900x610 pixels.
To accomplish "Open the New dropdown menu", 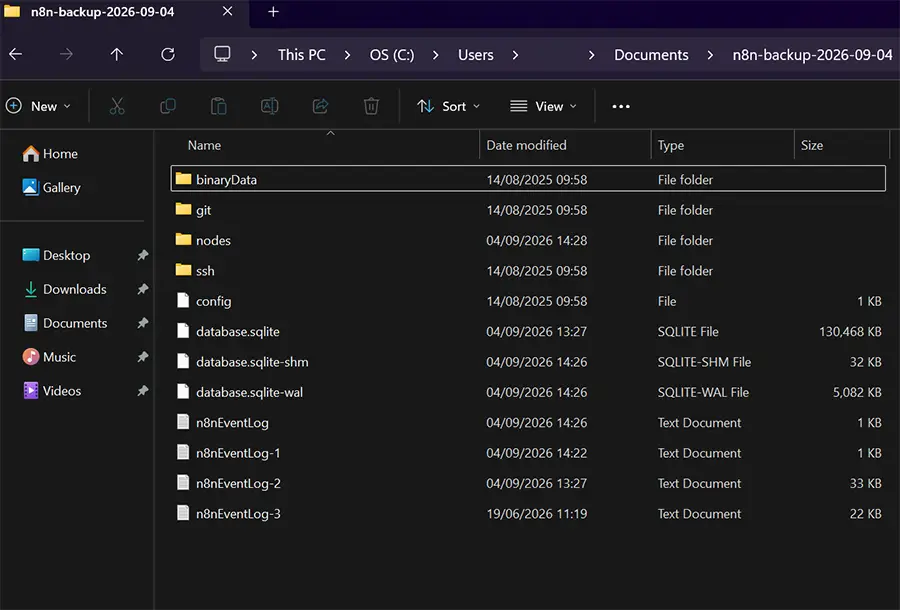I will (x=38, y=106).
